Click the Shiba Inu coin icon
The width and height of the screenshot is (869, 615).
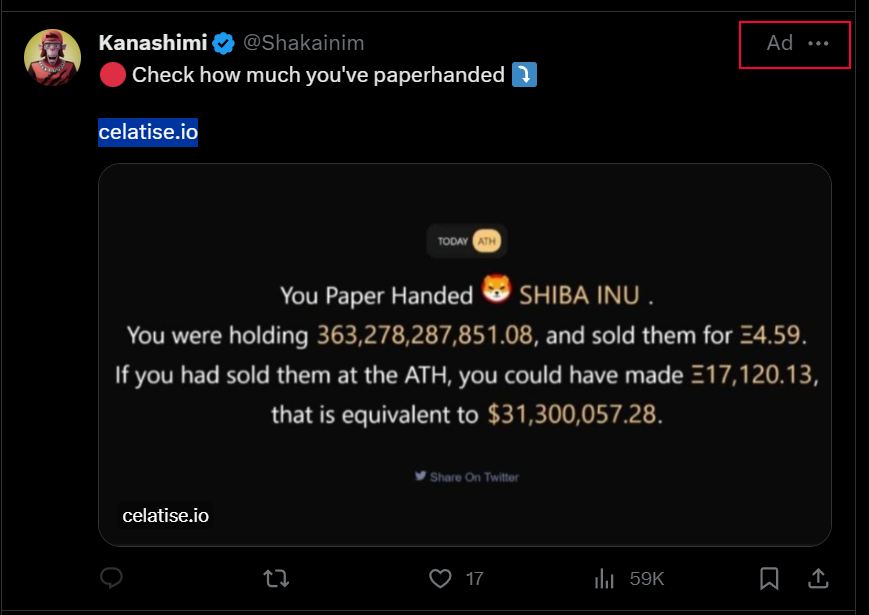(495, 288)
